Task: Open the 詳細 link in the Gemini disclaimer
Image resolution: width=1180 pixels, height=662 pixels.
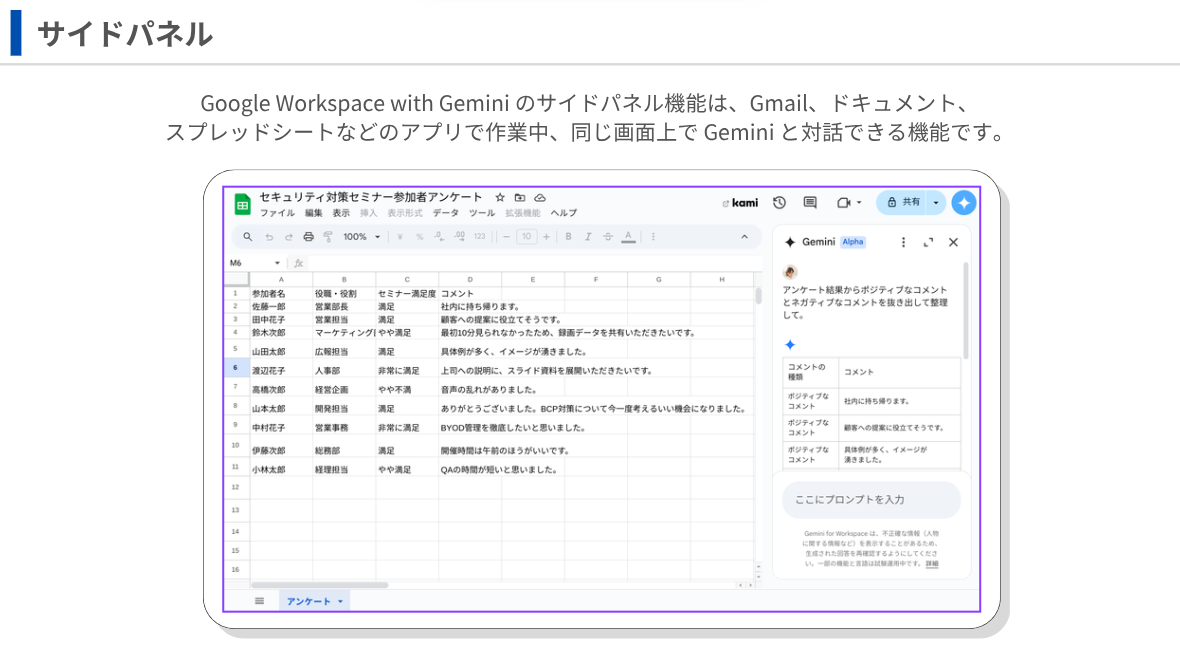Action: 932,563
